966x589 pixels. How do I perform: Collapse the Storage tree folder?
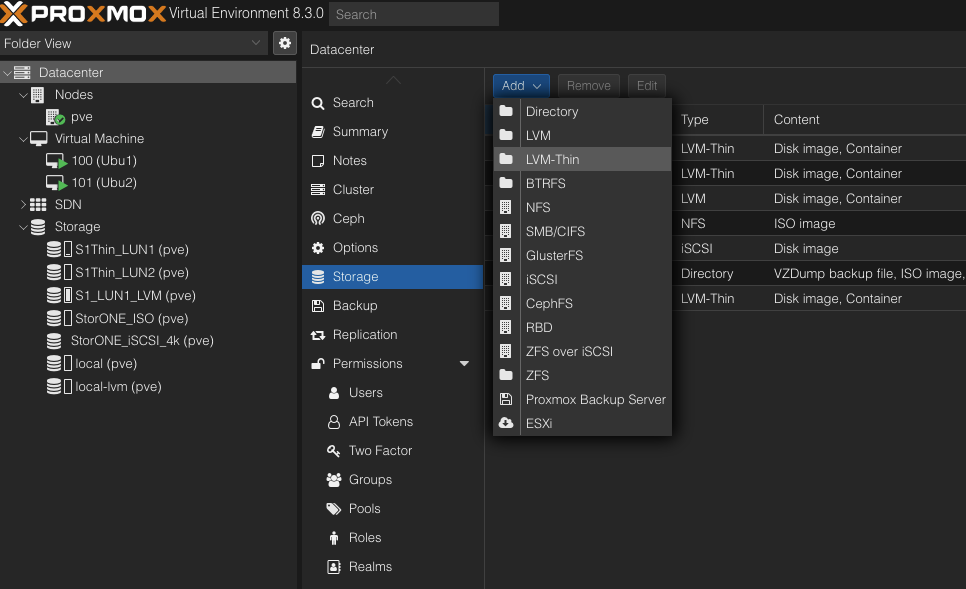23,227
